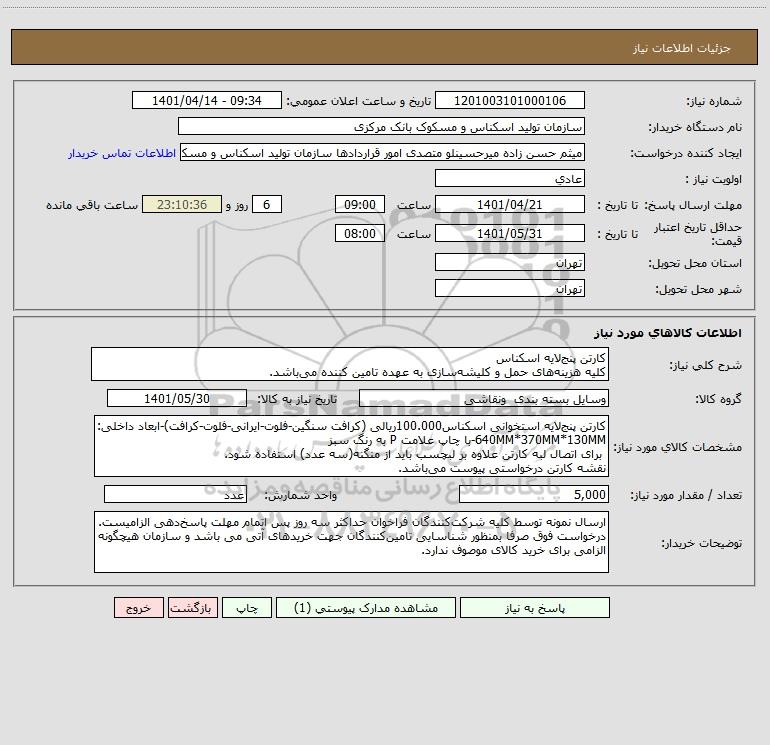Click label 'شماره نیاز:'

coord(714,102)
